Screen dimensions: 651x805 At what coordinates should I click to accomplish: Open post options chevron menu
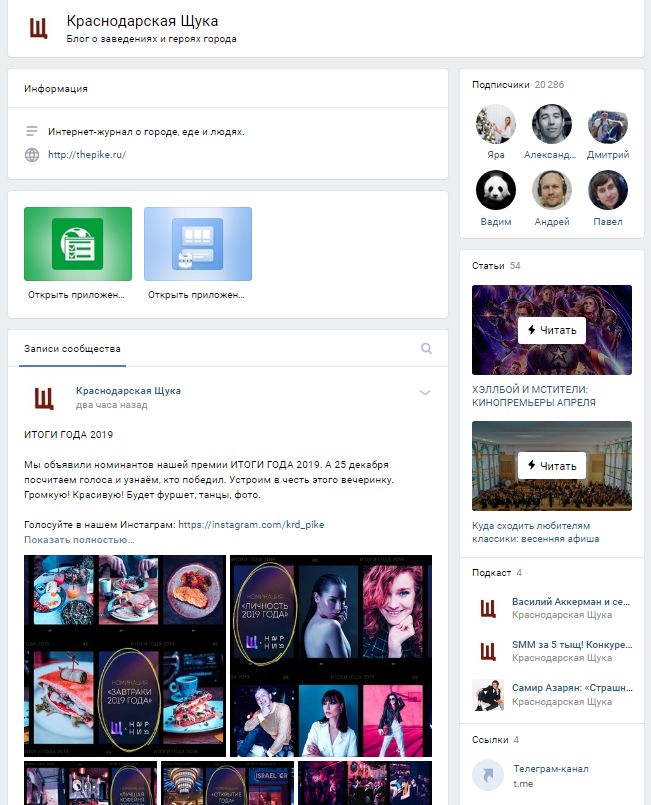tap(425, 393)
